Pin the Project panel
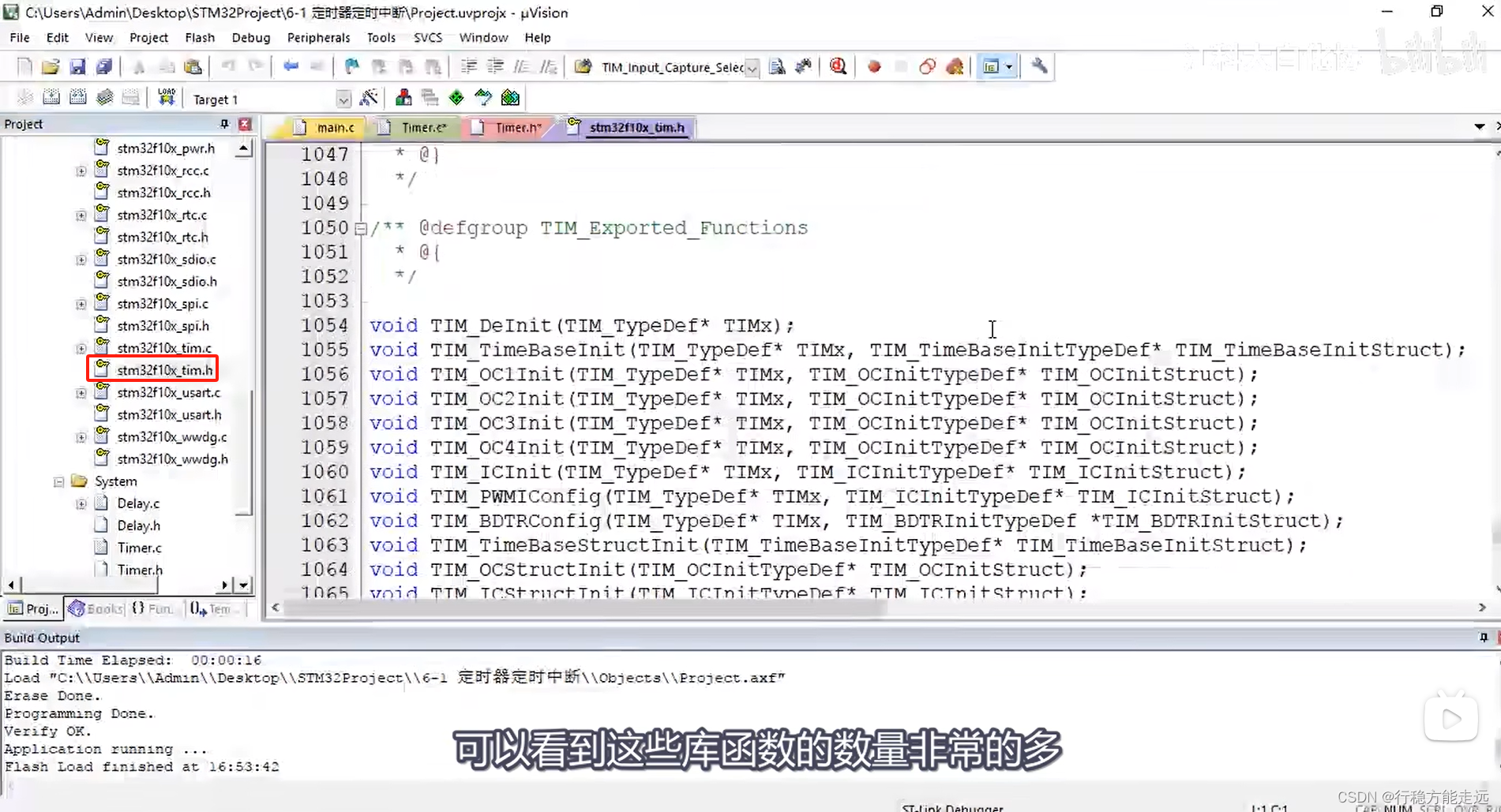 [x=224, y=124]
